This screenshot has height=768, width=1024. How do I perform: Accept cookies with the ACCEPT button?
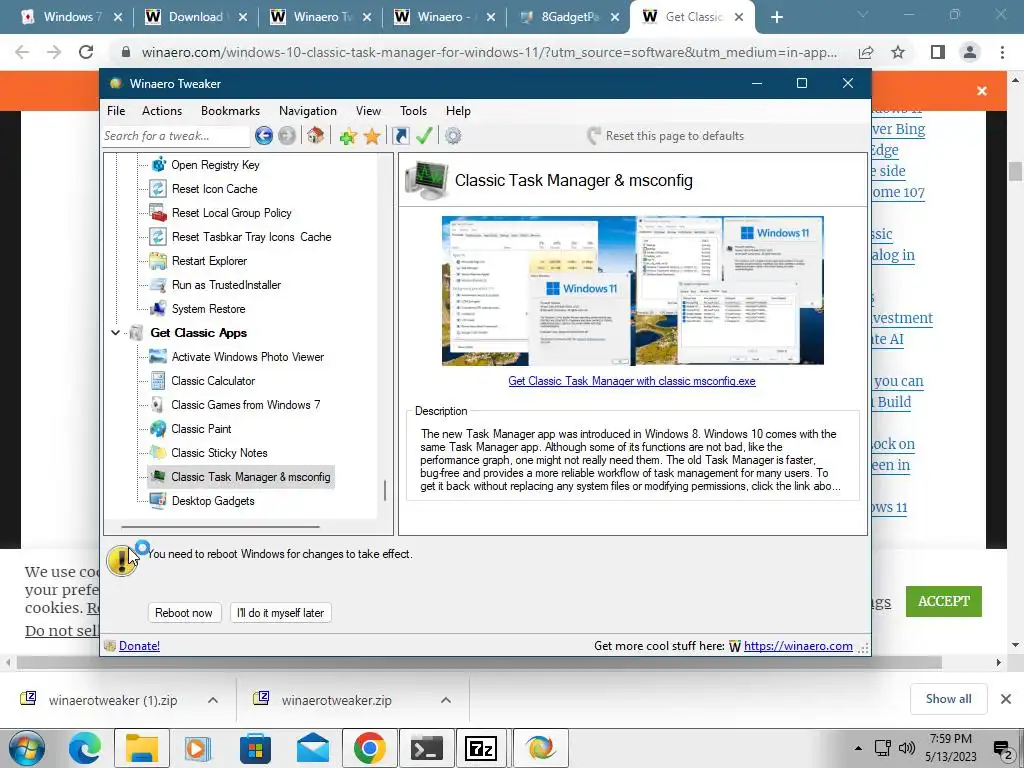944,601
